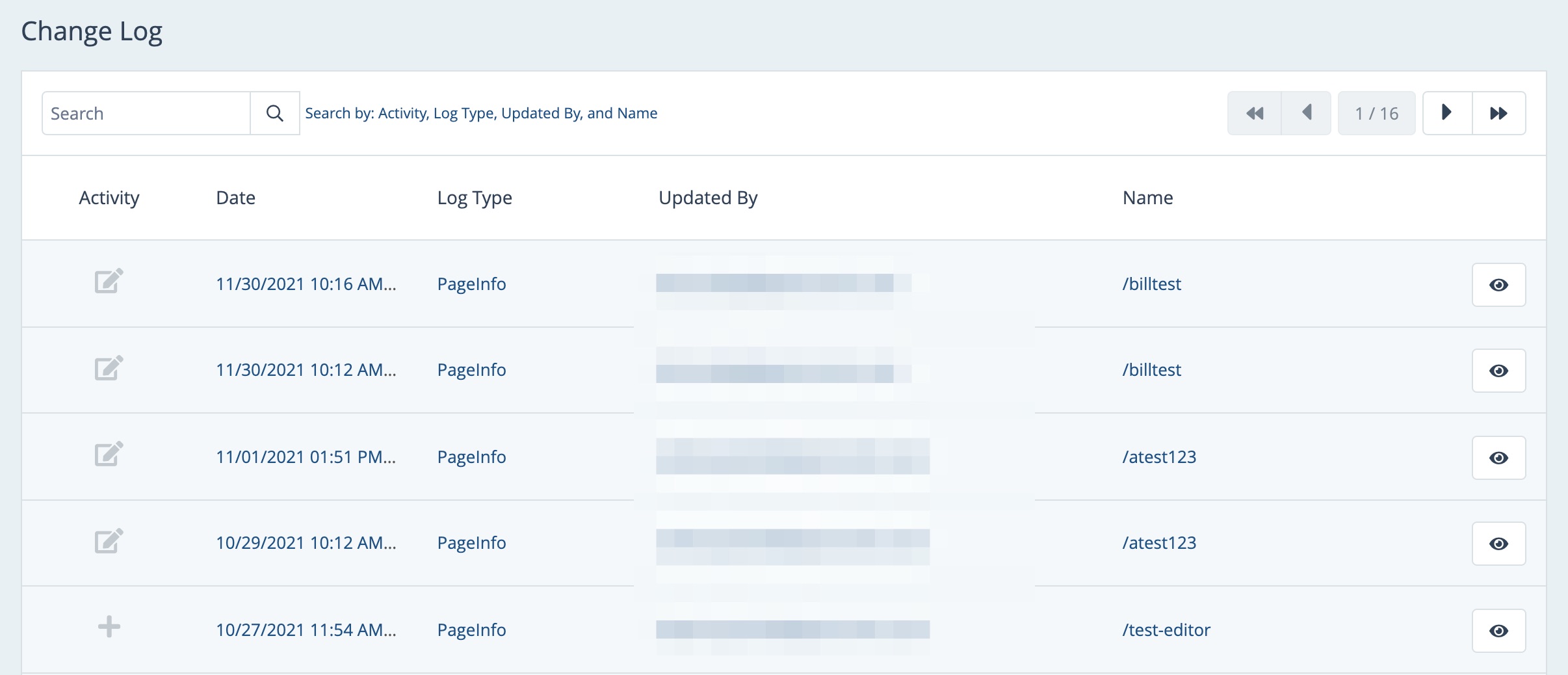
Task: Click edit icon for 11/01/2021 entry
Action: click(x=109, y=455)
